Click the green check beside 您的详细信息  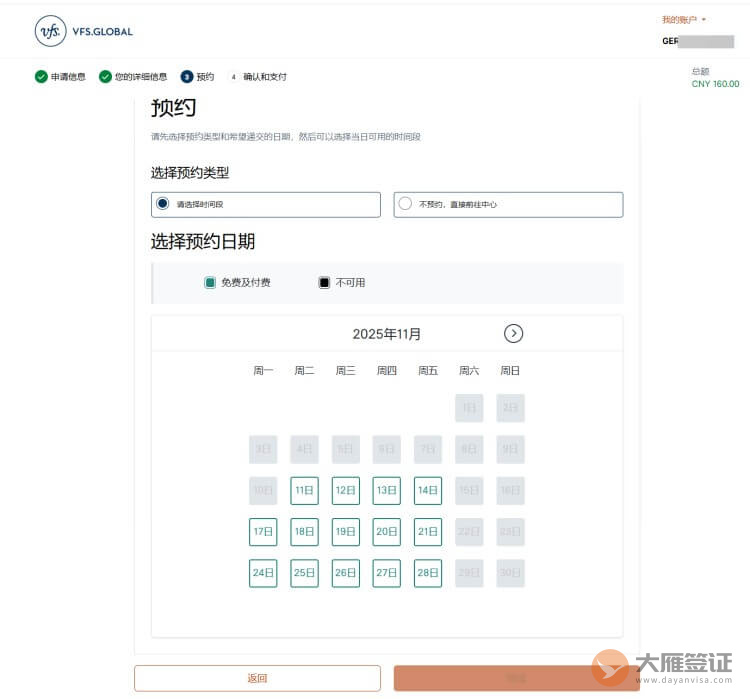click(105, 77)
